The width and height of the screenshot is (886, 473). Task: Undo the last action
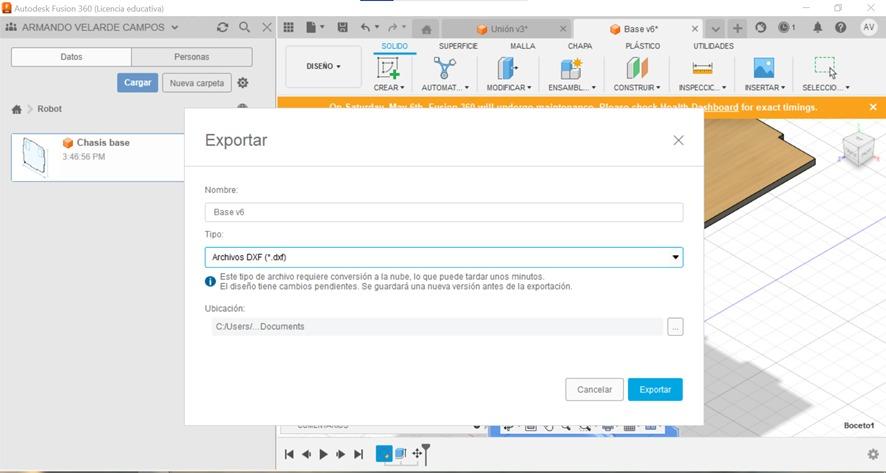[x=368, y=27]
